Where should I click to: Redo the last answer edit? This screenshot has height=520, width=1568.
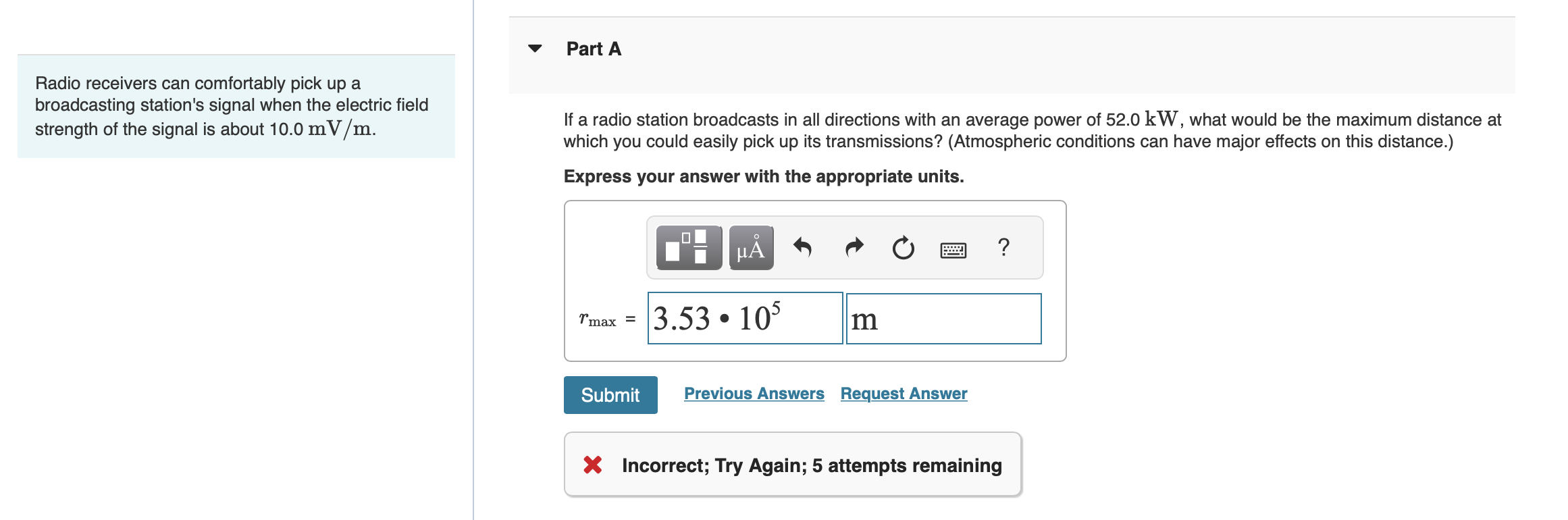coord(852,248)
